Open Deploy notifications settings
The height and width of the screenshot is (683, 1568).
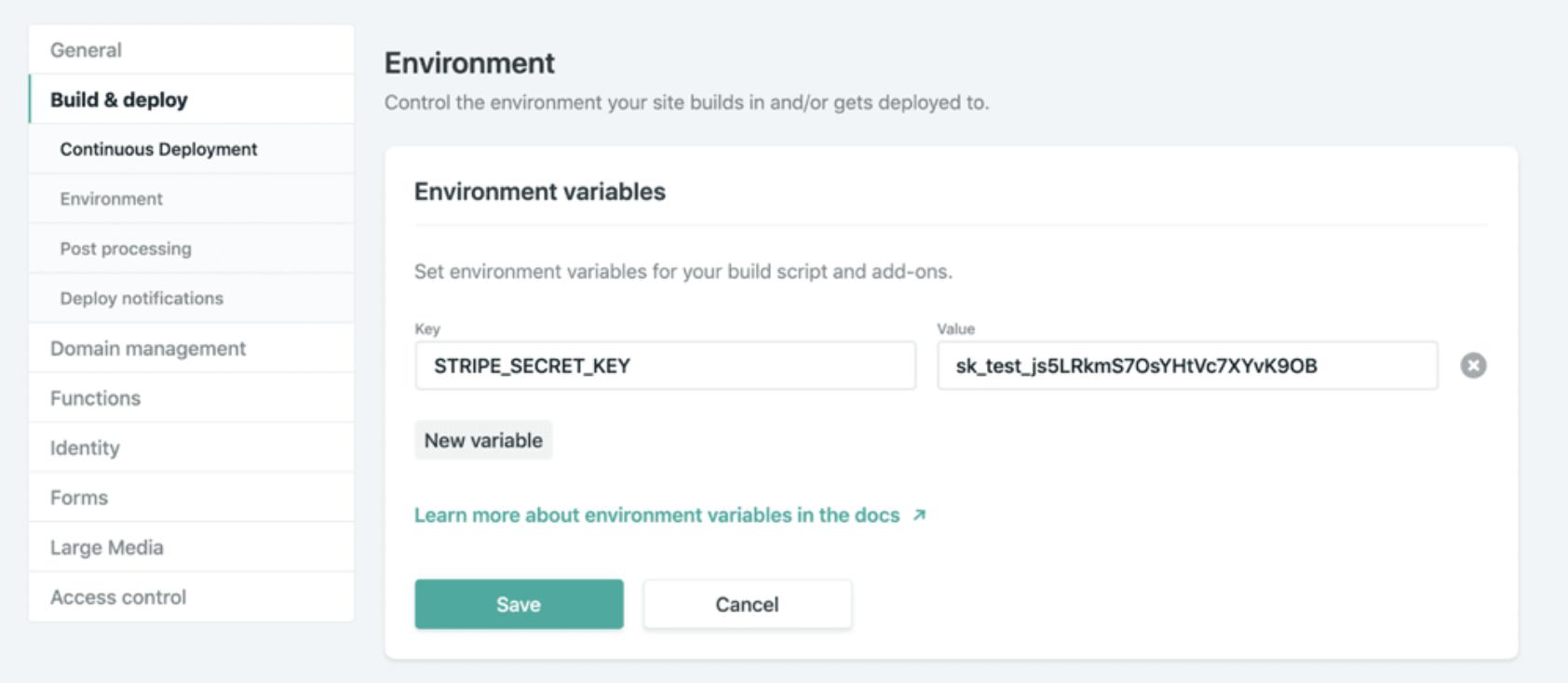coord(142,299)
